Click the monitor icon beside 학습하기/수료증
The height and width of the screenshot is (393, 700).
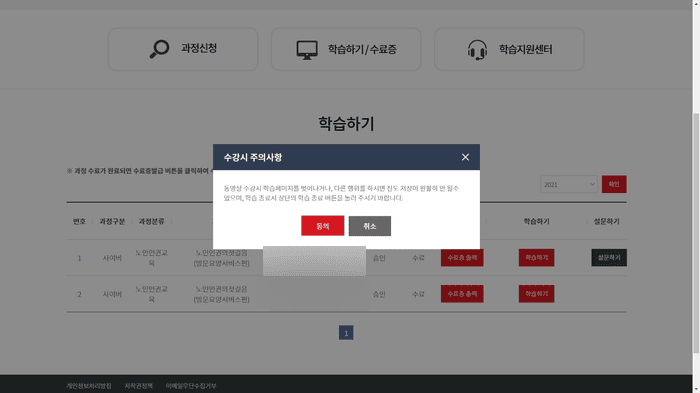click(307, 50)
